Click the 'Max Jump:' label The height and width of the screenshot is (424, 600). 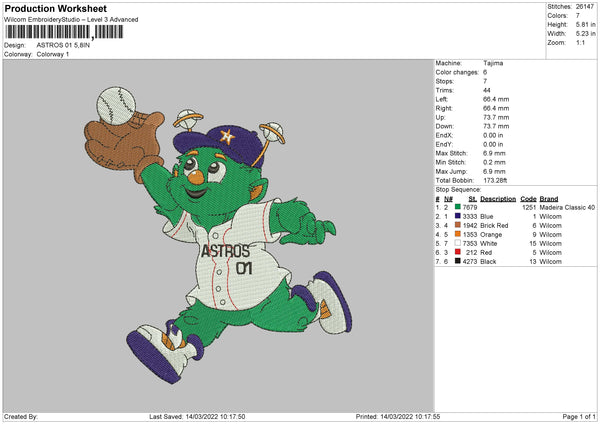(x=450, y=171)
